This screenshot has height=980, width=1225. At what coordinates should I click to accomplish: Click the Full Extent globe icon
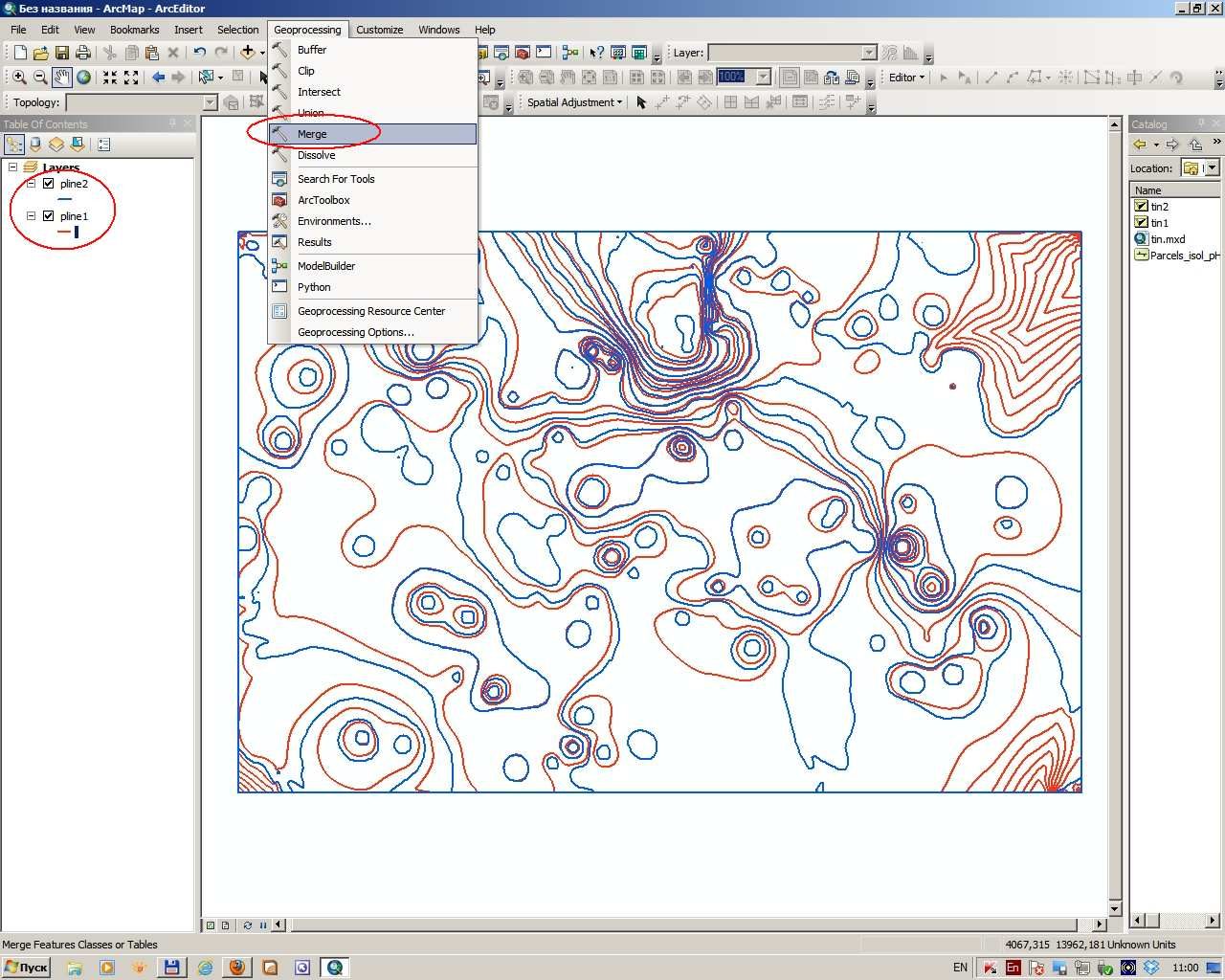84,78
